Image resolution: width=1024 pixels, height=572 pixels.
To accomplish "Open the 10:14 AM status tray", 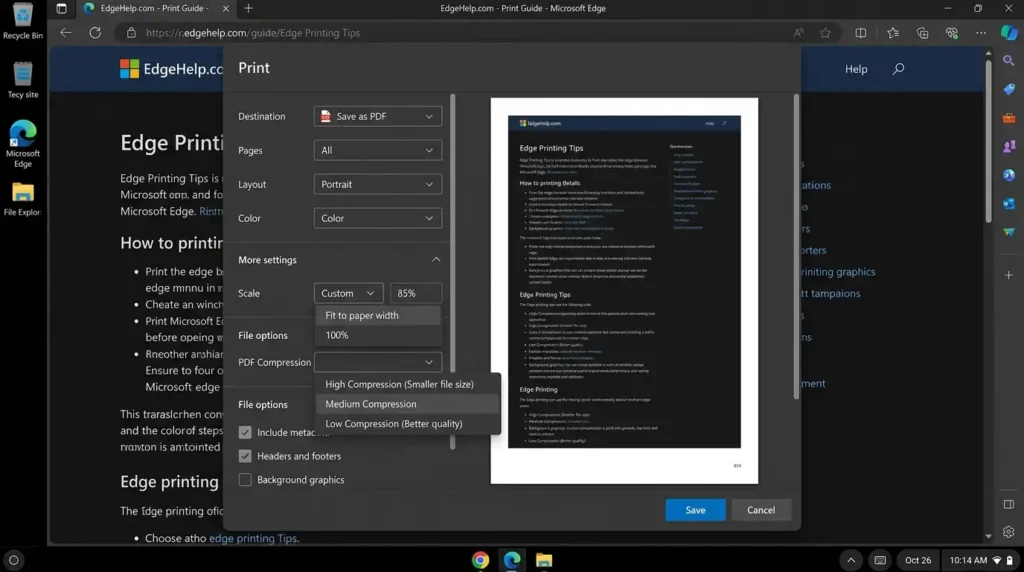I will pyautogui.click(x=980, y=560).
